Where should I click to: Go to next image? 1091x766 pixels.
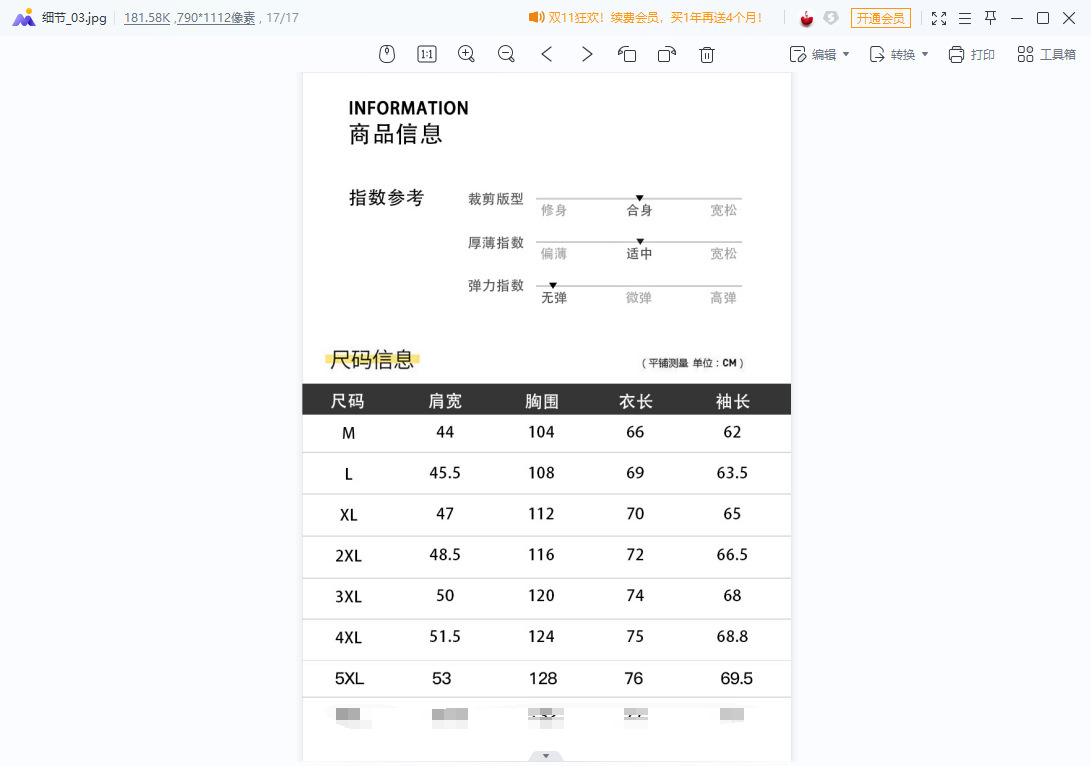(587, 54)
